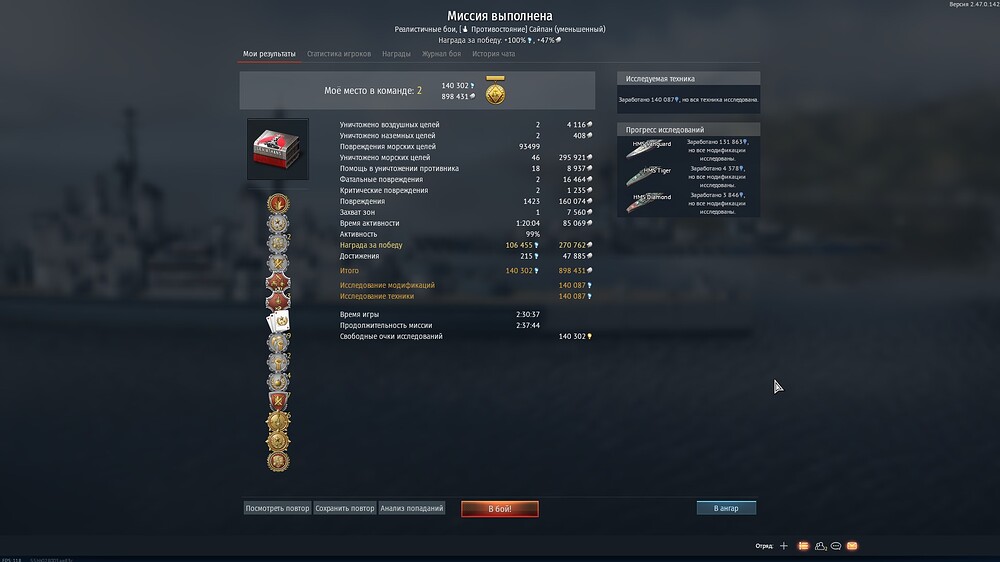The height and width of the screenshot is (562, 1000).
Task: Click the topmost red round award badge
Action: coord(278,203)
